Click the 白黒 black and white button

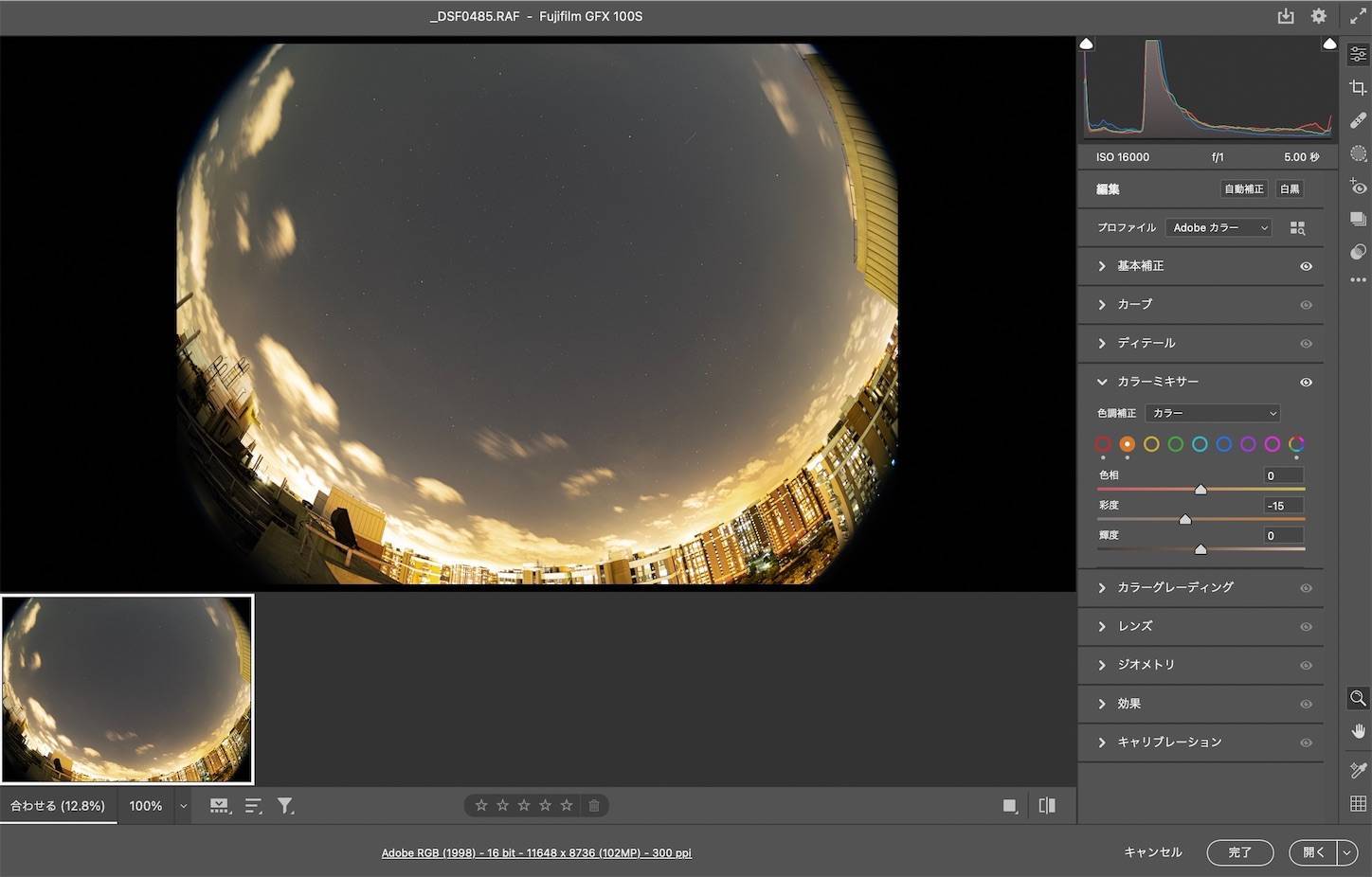1290,189
